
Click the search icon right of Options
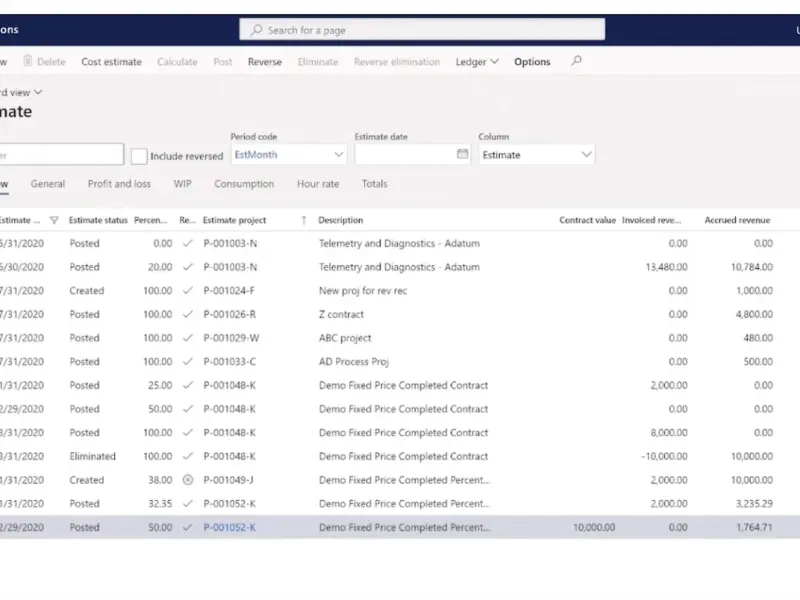click(576, 62)
